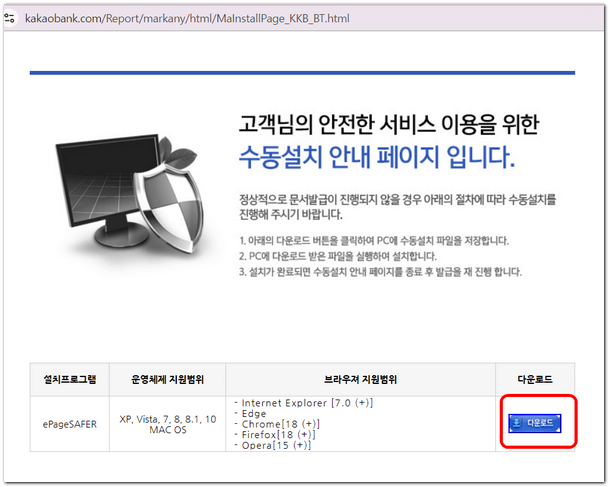Click the Edge line in the browser list

point(251,414)
